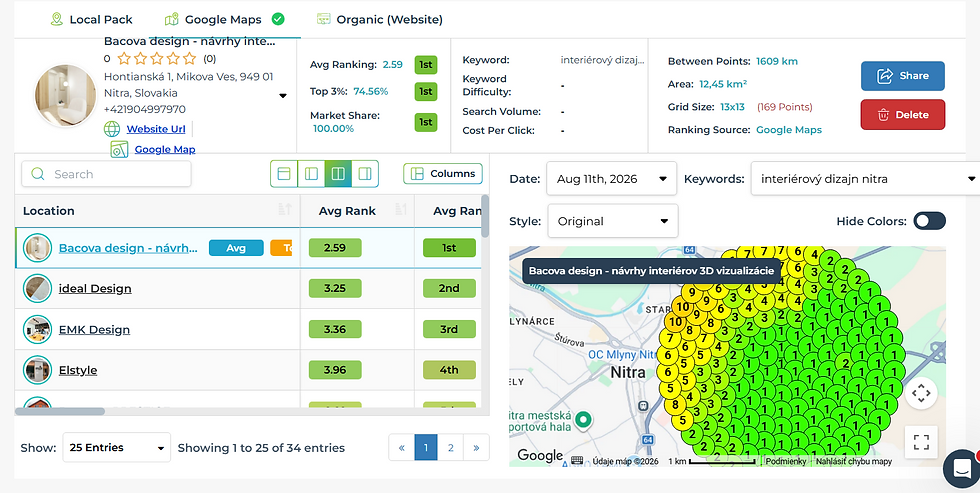Toggle fullscreen map view

(921, 442)
